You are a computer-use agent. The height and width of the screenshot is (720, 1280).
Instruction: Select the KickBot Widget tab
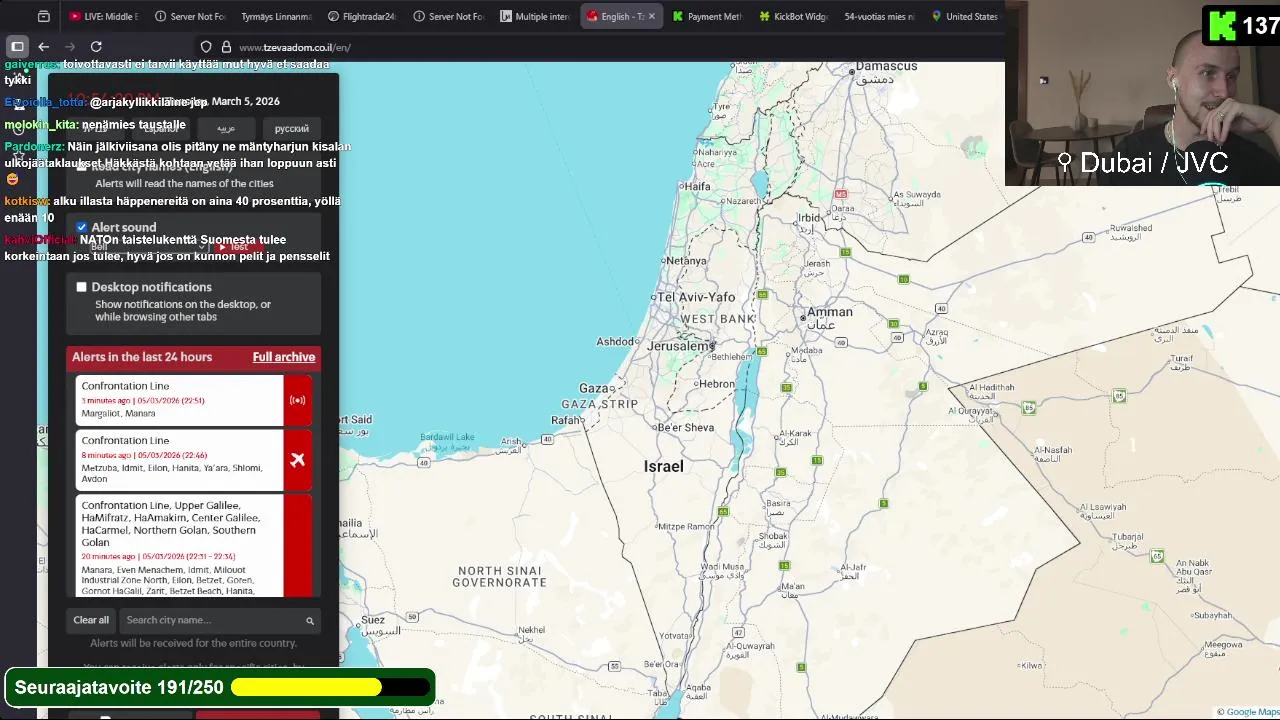793,16
